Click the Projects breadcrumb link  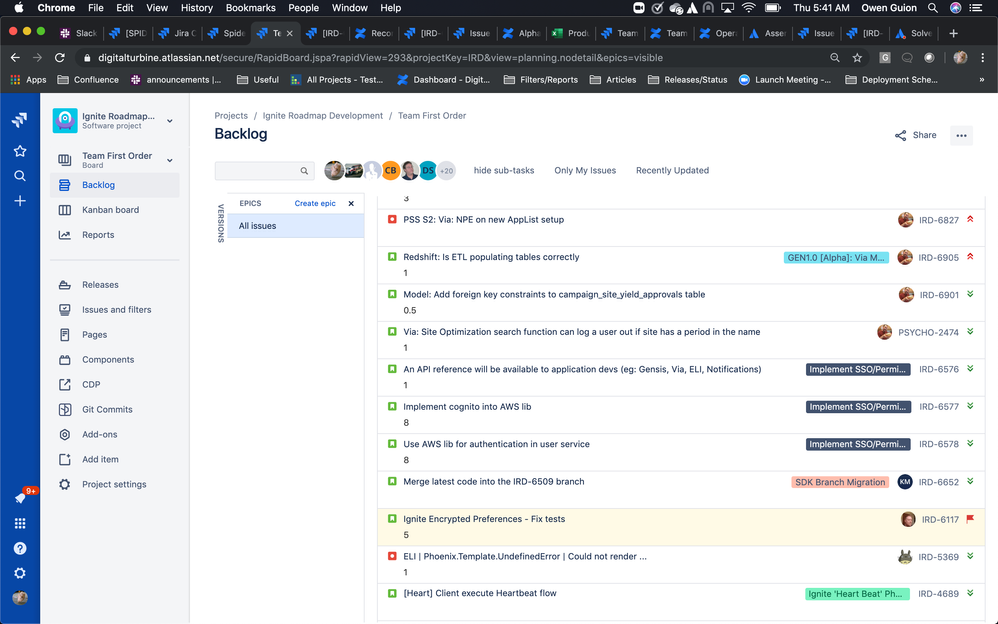pos(231,116)
